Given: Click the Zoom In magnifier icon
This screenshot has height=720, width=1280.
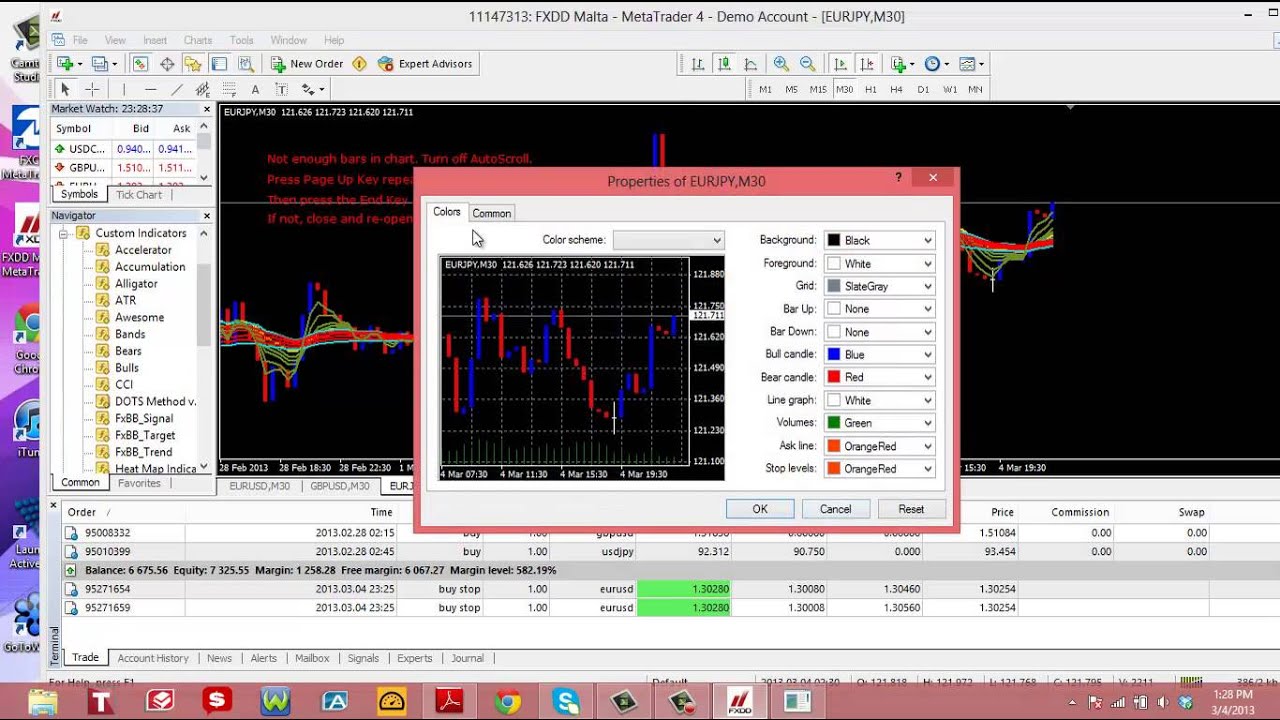Looking at the screenshot, I should (x=781, y=64).
